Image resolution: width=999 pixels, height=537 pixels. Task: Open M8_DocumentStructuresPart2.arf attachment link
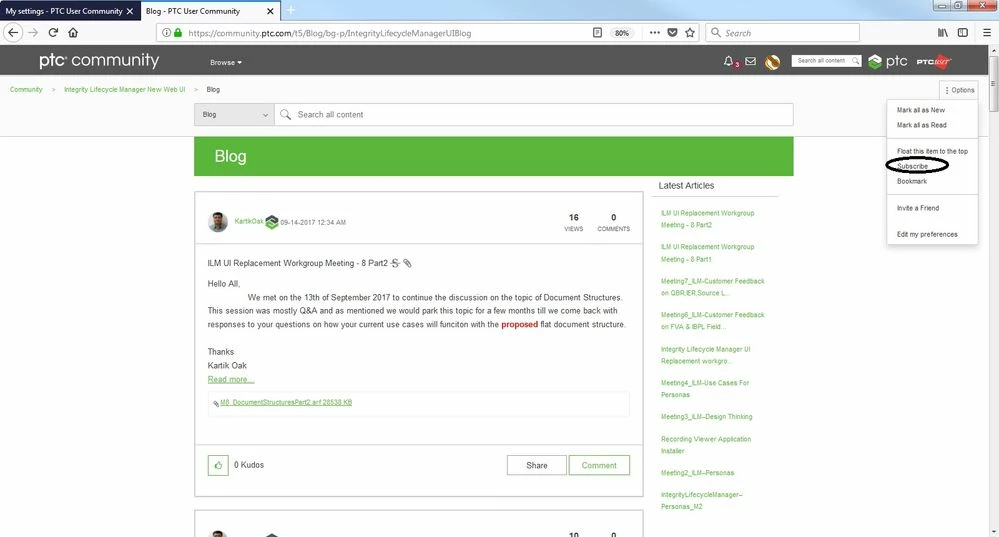click(286, 403)
